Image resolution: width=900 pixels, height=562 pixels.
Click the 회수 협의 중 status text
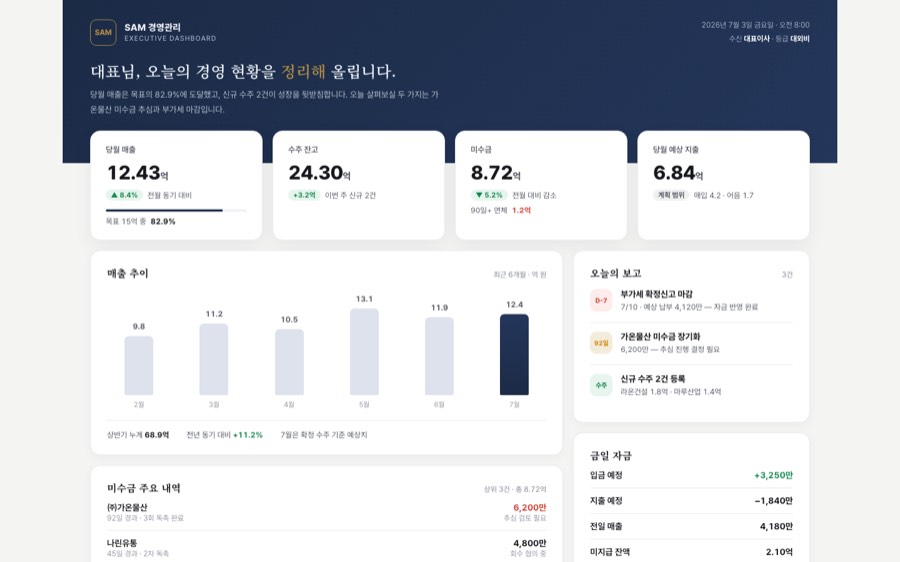click(x=528, y=553)
